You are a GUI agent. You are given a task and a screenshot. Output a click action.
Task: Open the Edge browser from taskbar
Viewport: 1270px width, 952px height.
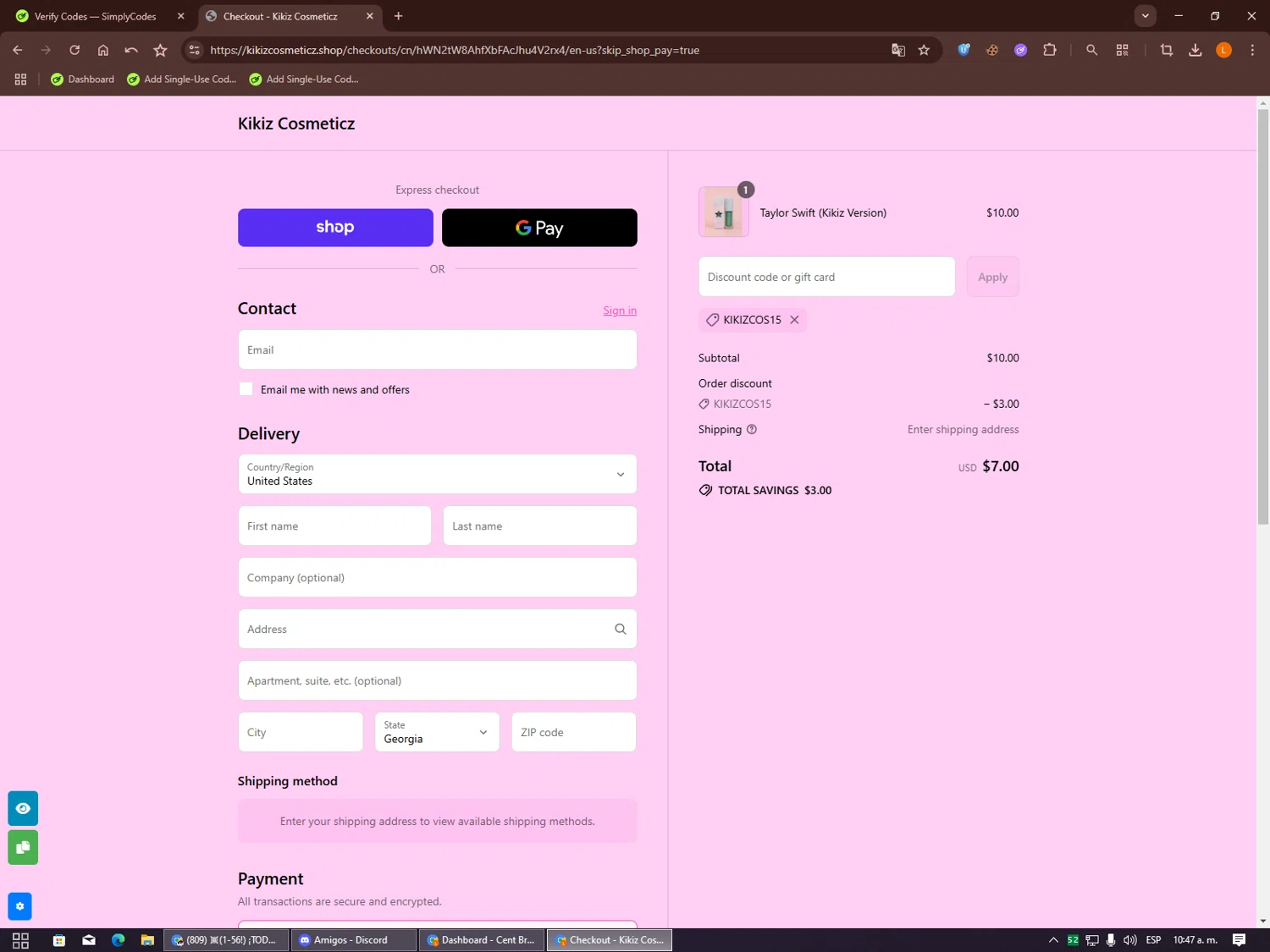118,940
